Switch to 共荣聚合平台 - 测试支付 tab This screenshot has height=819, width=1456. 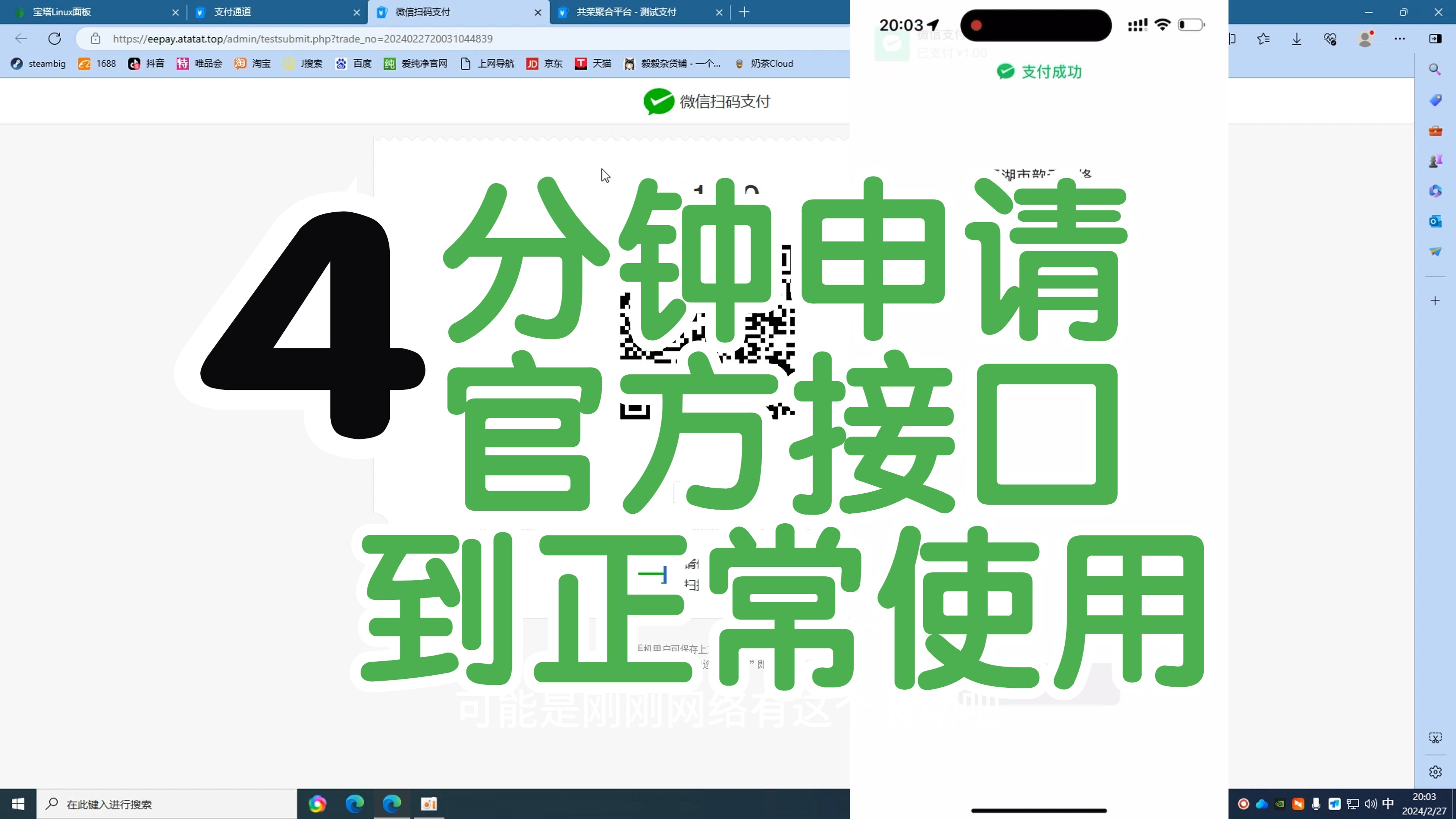point(626,12)
